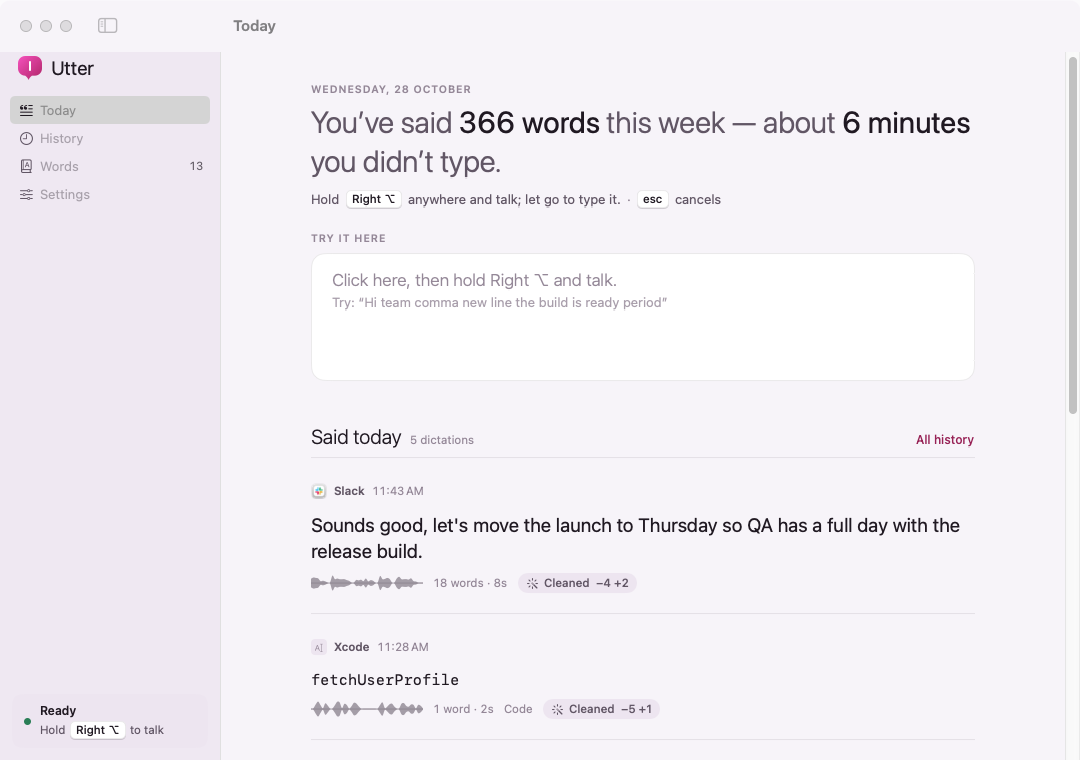Click the Right ⌥ keycap in the hint line
1080x760 pixels.
click(373, 199)
